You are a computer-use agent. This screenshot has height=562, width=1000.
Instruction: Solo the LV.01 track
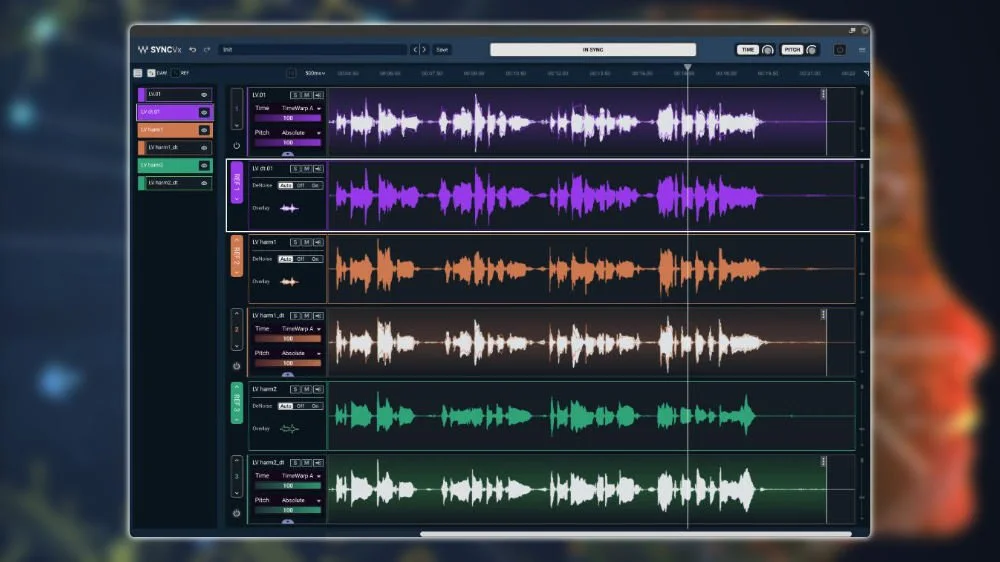[295, 95]
